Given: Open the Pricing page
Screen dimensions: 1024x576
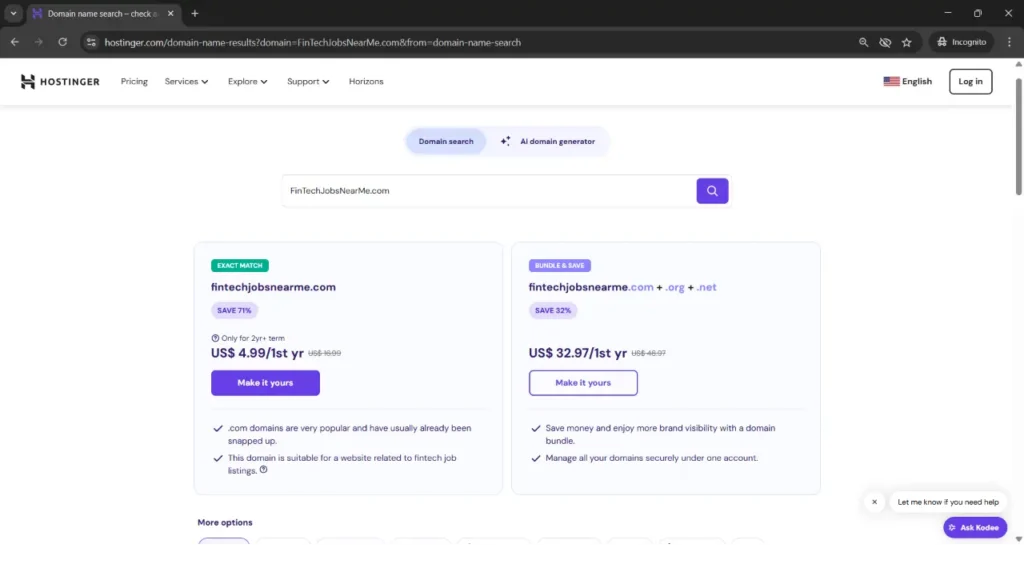Looking at the screenshot, I should click(134, 82).
